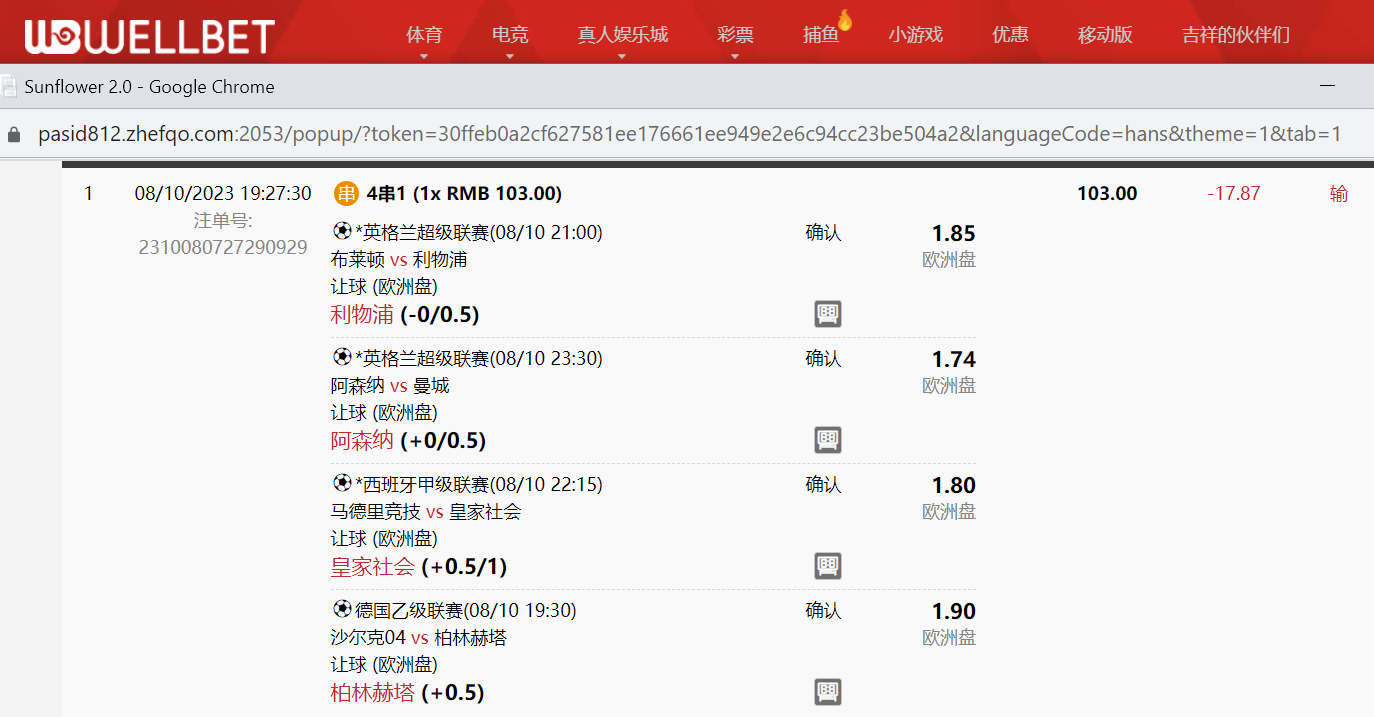Screen dimensions: 1374x717
Task: Click 确认 status for the 阿森纳 vs 曼城 leg
Action: pos(823,358)
